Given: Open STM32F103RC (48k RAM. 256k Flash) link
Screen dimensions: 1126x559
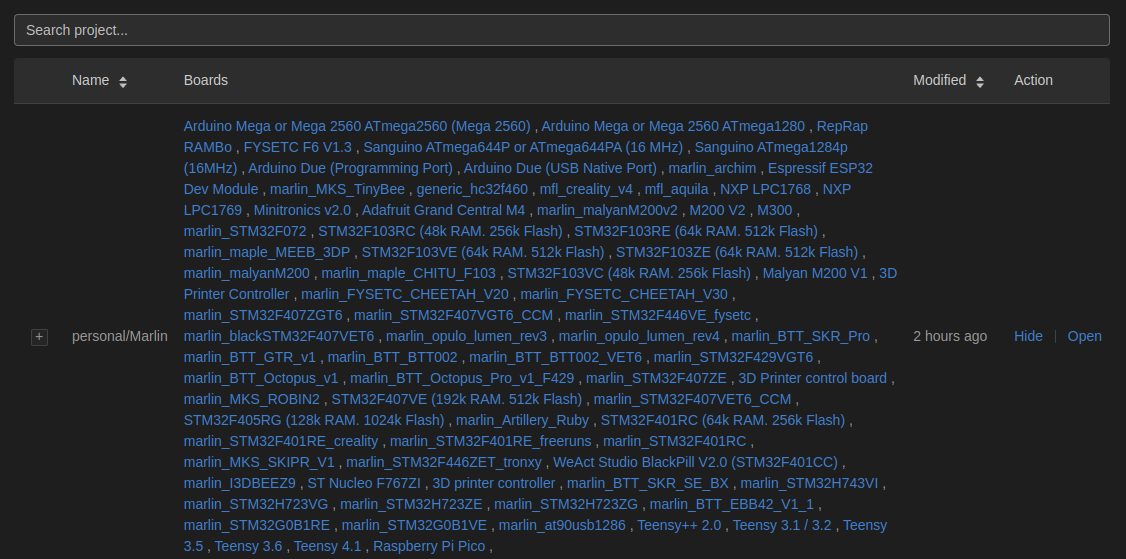Looking at the screenshot, I should (440, 231).
